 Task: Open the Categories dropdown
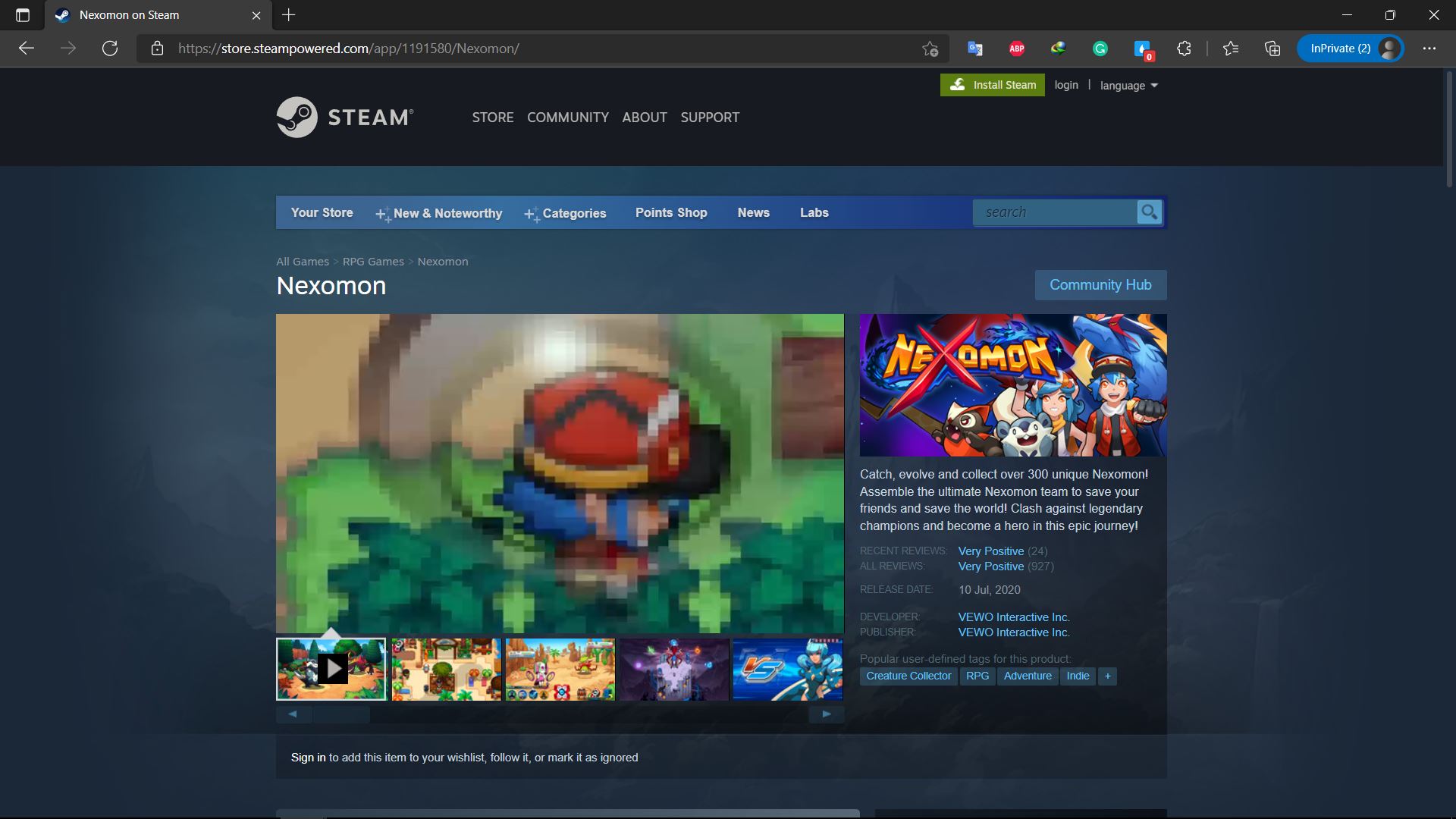(x=574, y=213)
